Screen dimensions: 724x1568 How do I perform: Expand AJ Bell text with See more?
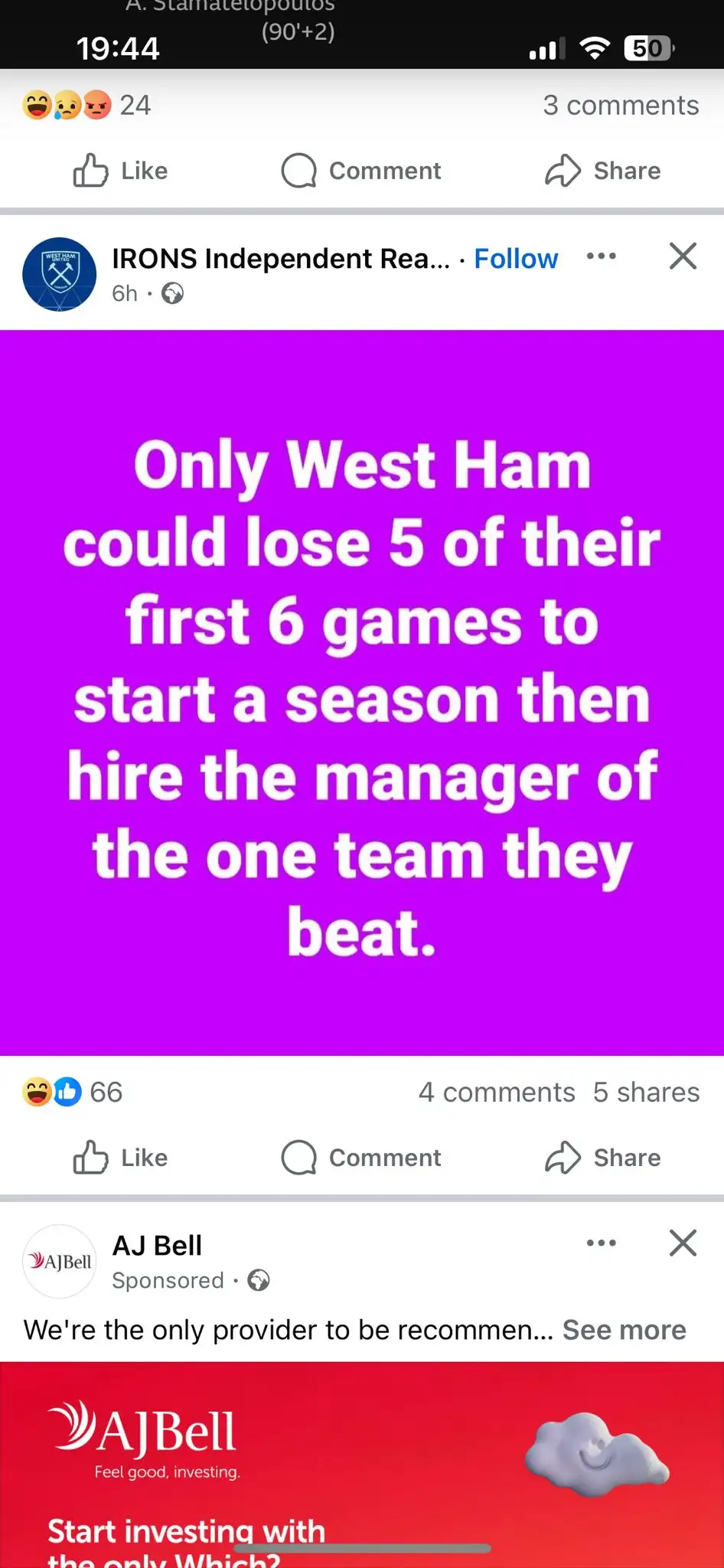[x=624, y=1330]
